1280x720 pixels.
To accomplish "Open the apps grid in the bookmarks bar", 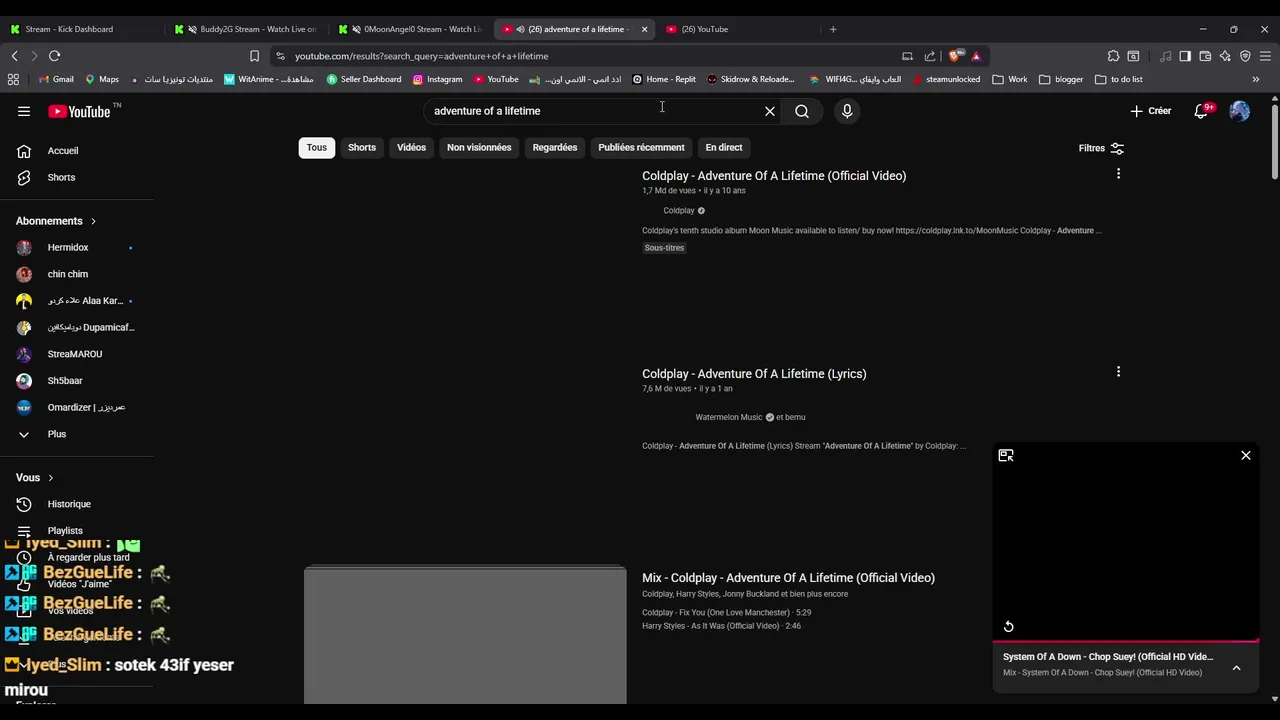I will tap(13, 79).
